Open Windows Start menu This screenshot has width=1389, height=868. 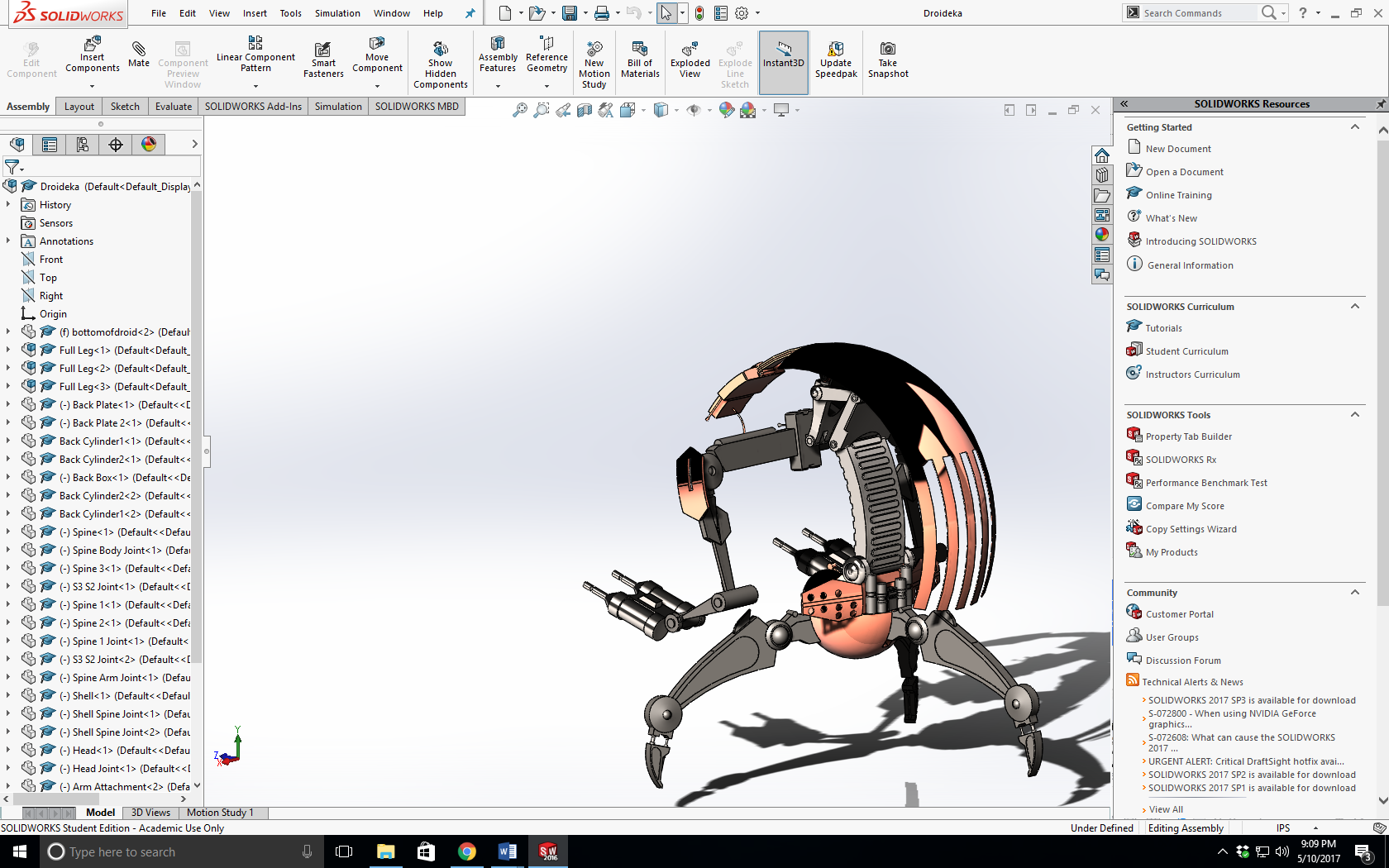pos(20,851)
